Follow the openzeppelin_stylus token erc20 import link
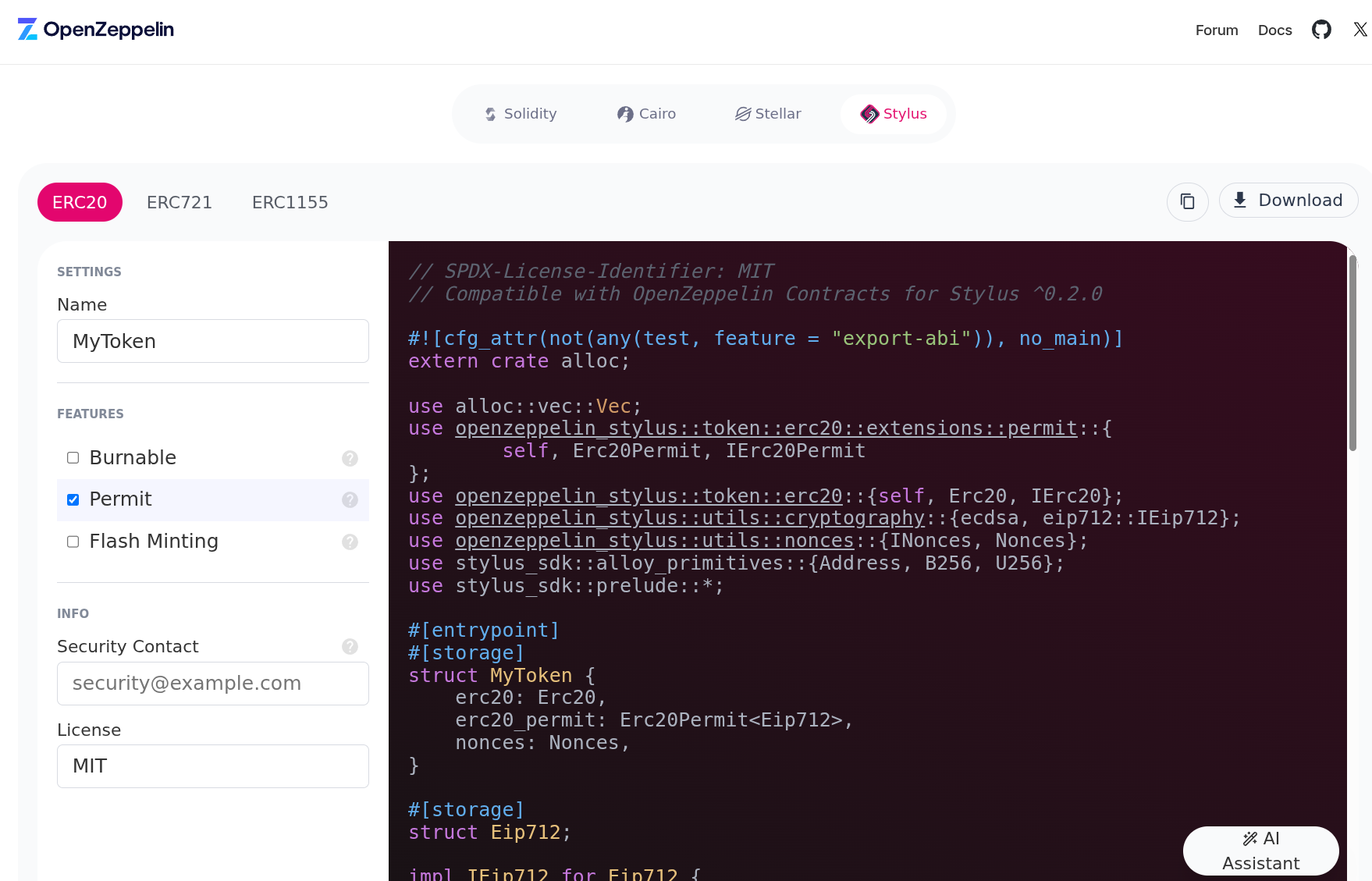Screen dimensions: 1372x881 (x=649, y=496)
